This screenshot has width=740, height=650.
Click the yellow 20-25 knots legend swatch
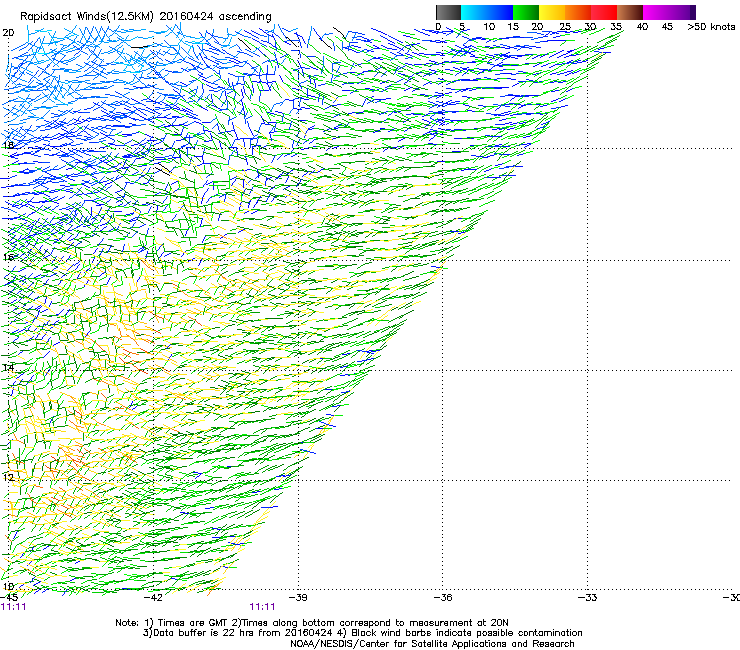coord(552,12)
